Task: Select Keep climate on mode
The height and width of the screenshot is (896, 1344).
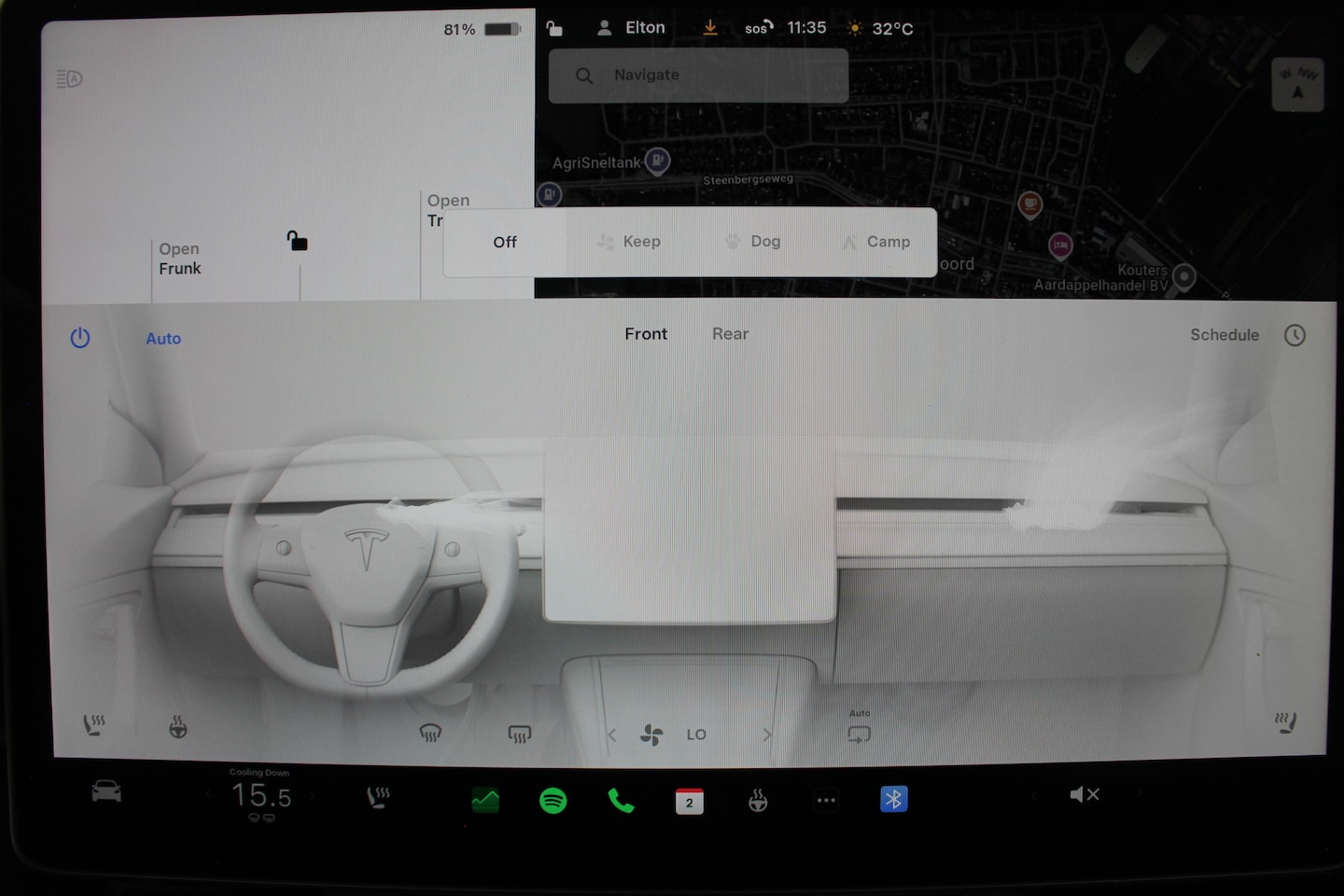Action: (629, 242)
